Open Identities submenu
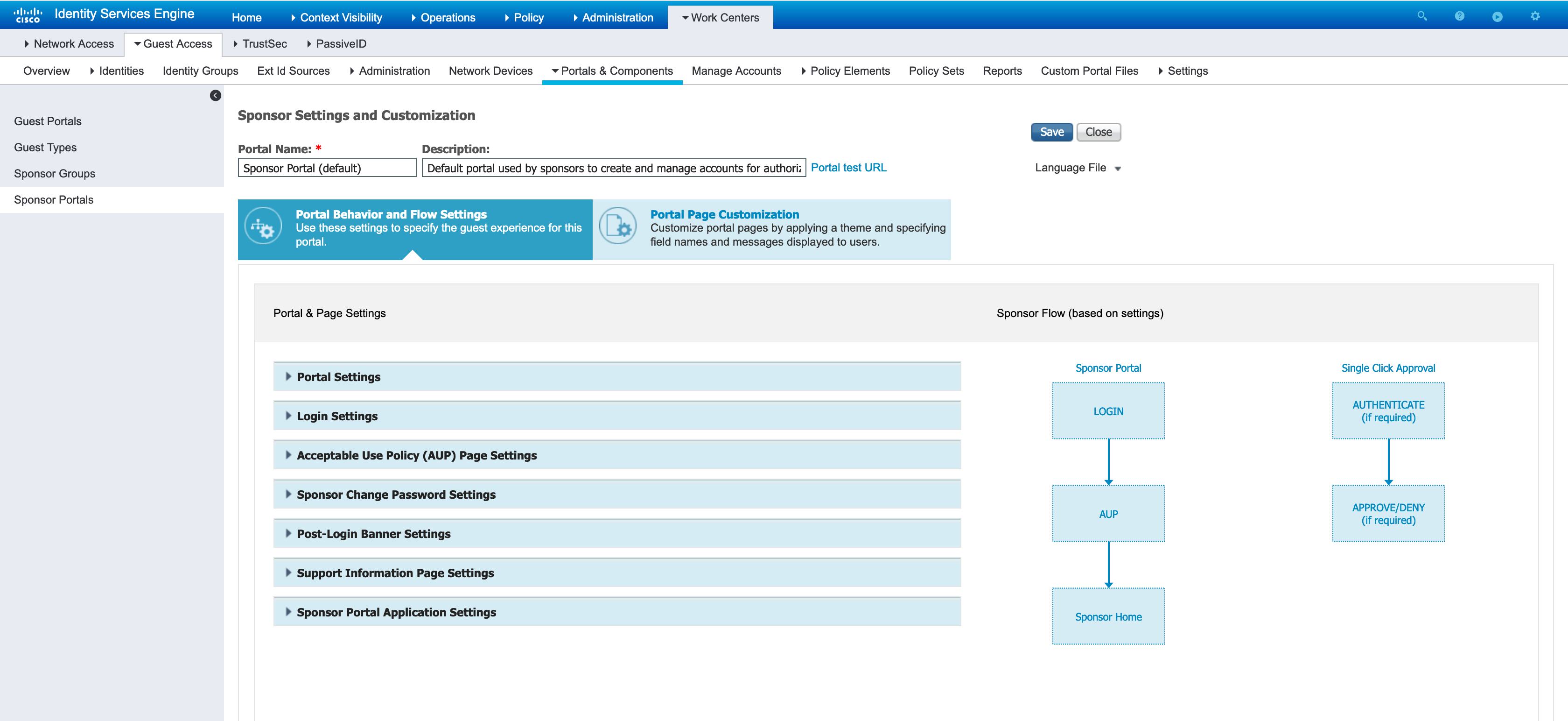This screenshot has height=721, width=1568. (117, 71)
